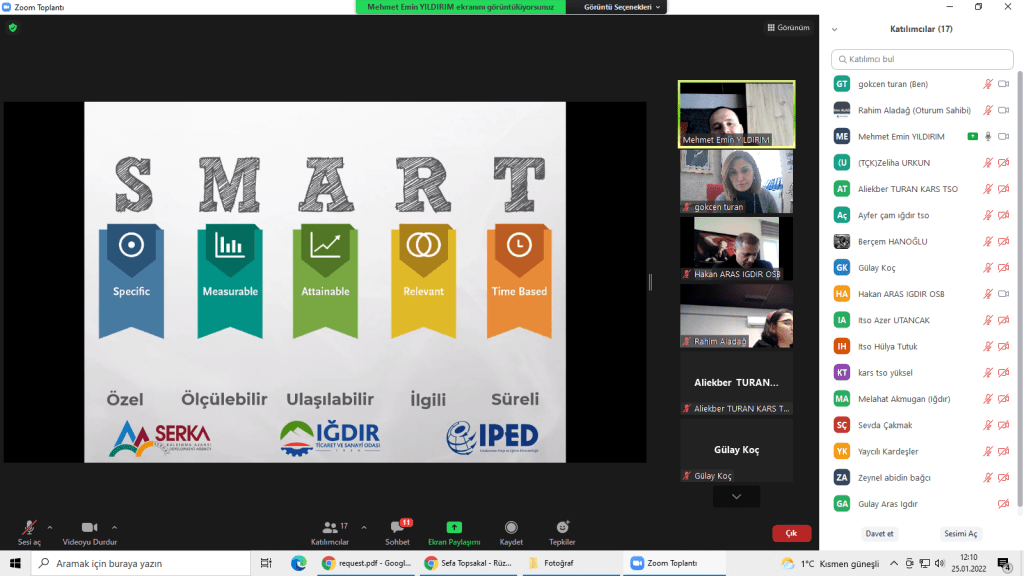Click the red Çık leave button

click(791, 533)
